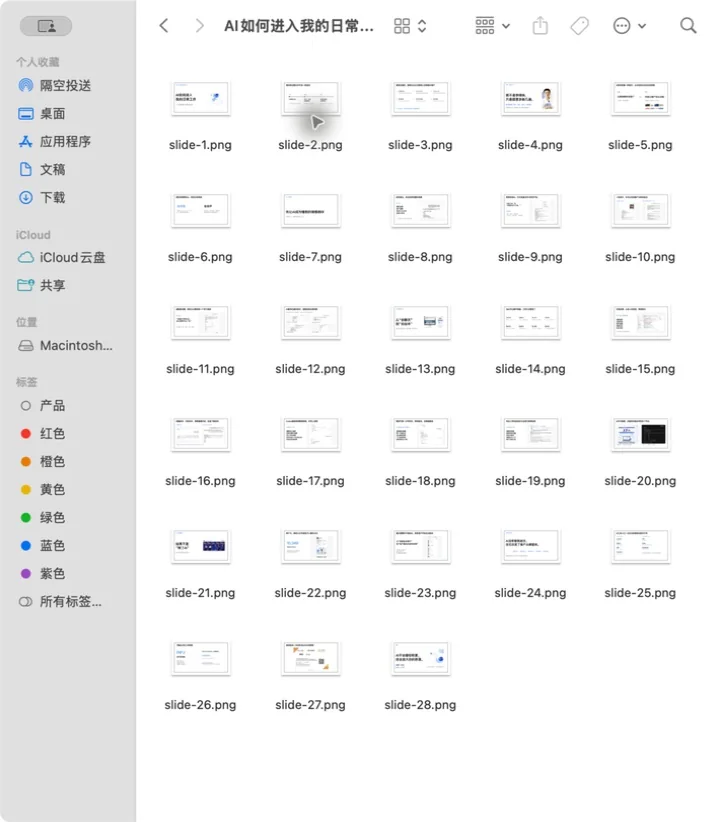Click the slide-17.png file name
716x822 pixels.
310,481
